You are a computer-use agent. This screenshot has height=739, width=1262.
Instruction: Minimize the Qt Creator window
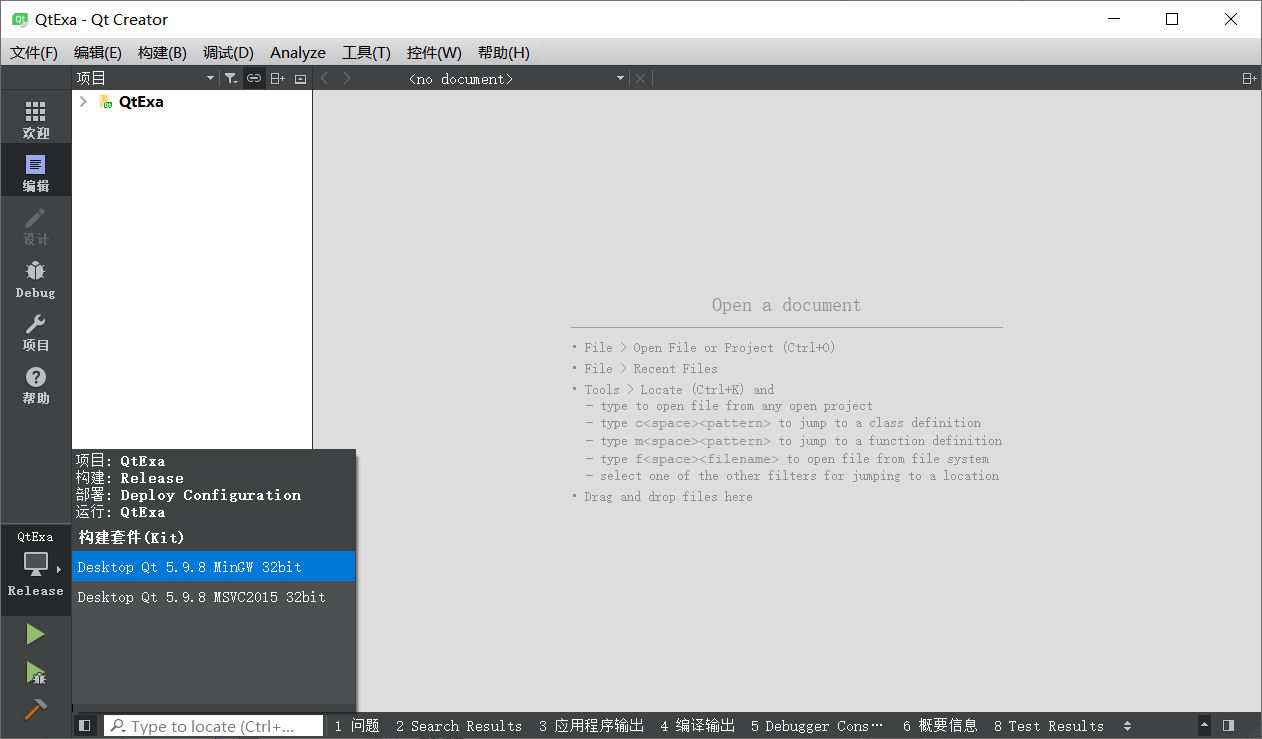(x=1116, y=19)
